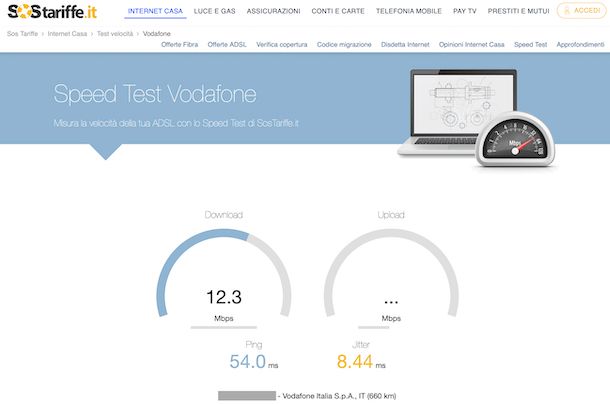Open the Assicurazioni menu

coord(273,11)
